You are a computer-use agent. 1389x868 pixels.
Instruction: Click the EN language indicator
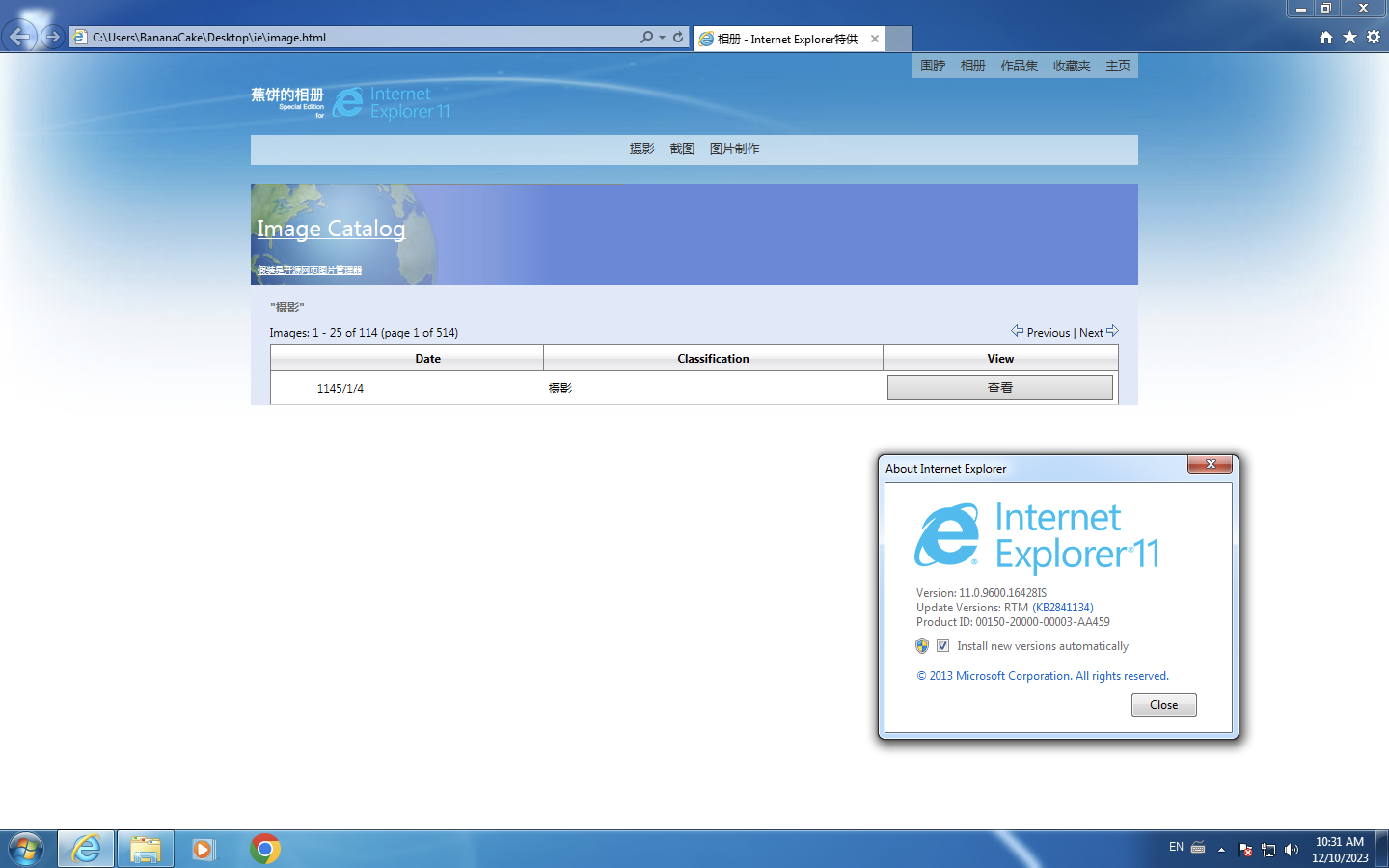point(1176,846)
